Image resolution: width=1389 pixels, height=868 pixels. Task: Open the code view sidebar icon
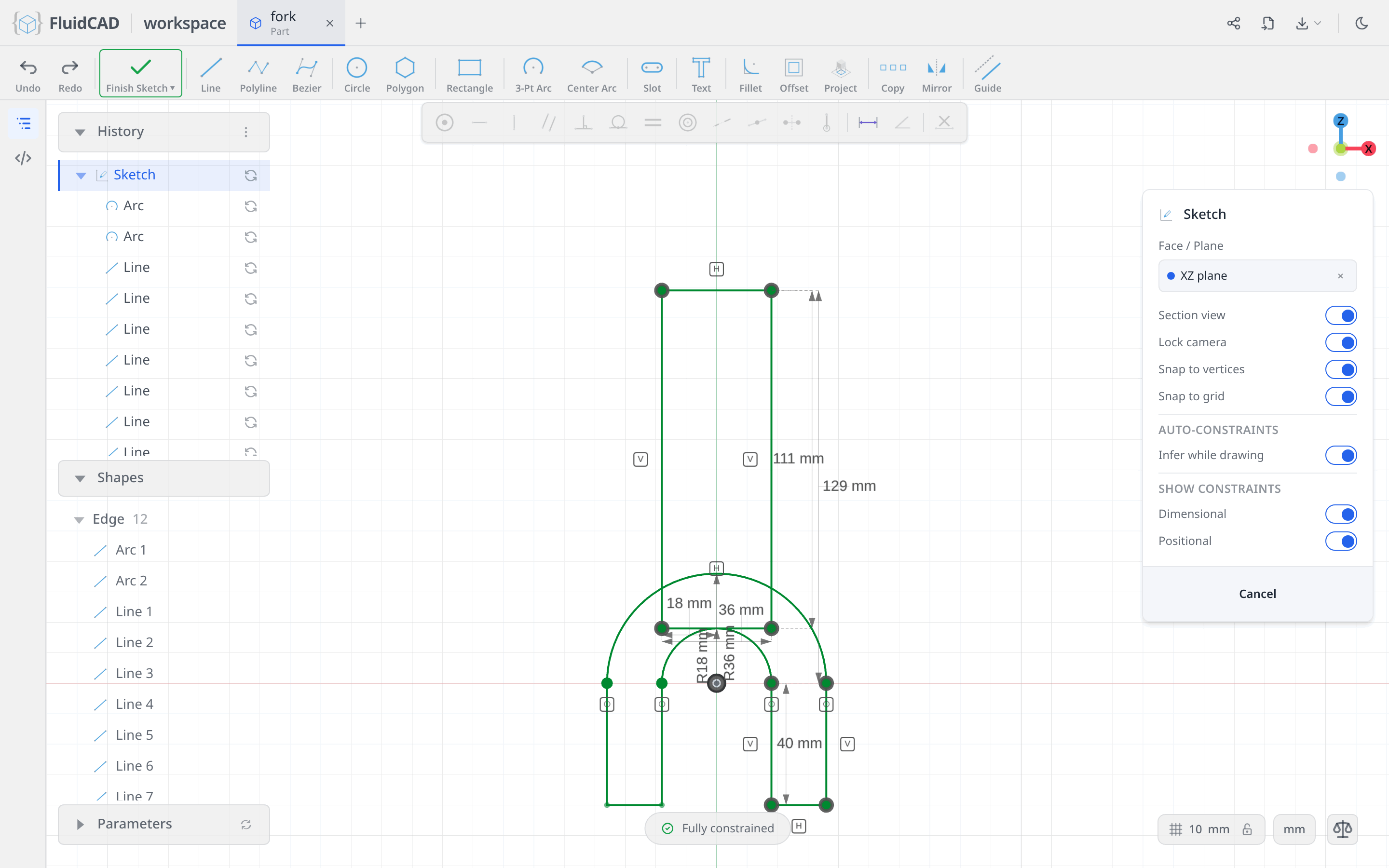pos(23,158)
